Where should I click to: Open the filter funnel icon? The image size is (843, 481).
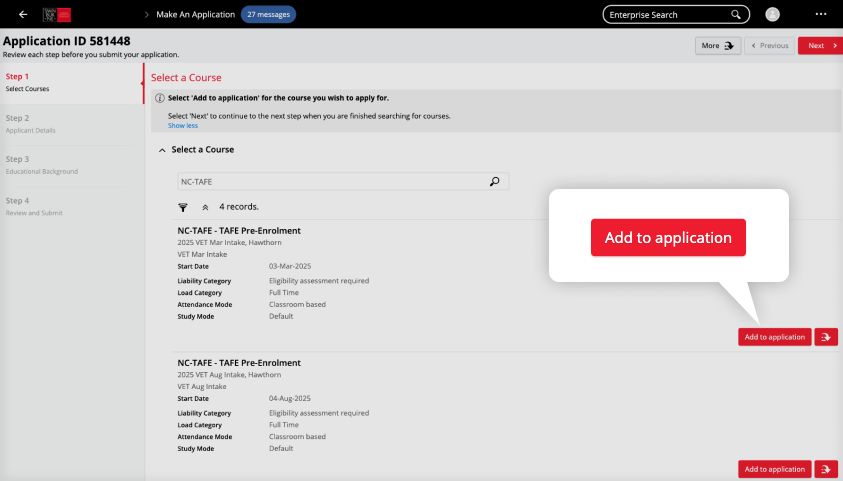click(x=183, y=207)
